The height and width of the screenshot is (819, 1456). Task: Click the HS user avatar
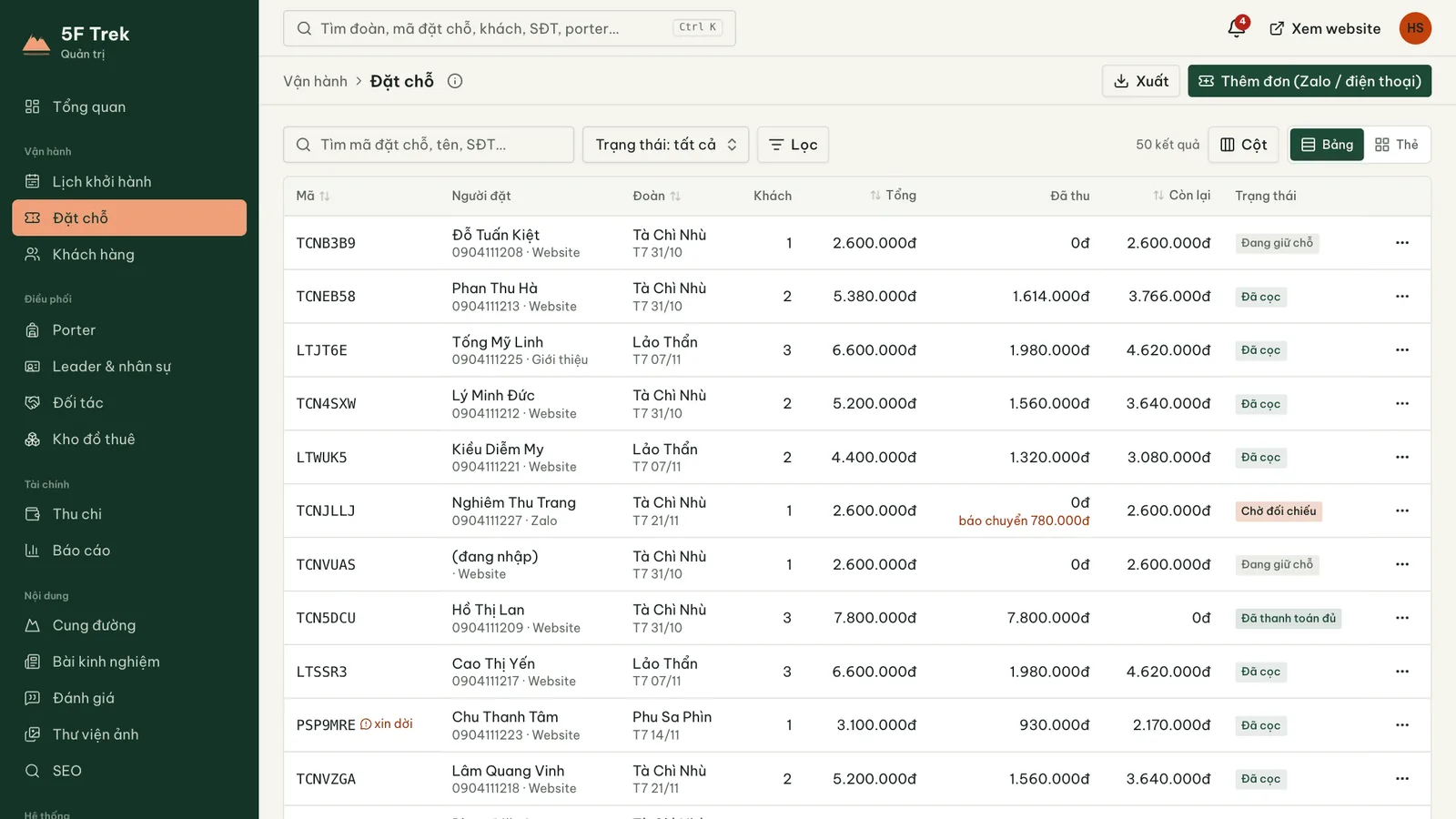tap(1415, 28)
